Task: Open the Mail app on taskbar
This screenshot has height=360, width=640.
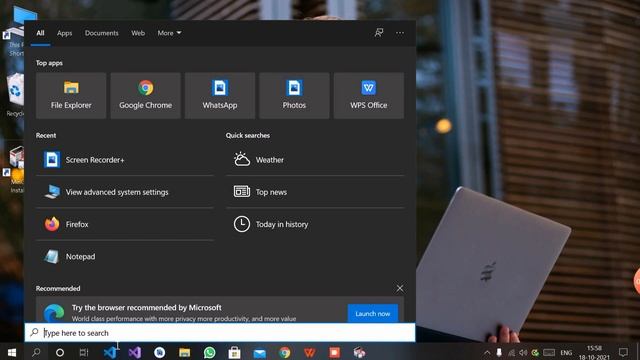Action: pyautogui.click(x=260, y=353)
